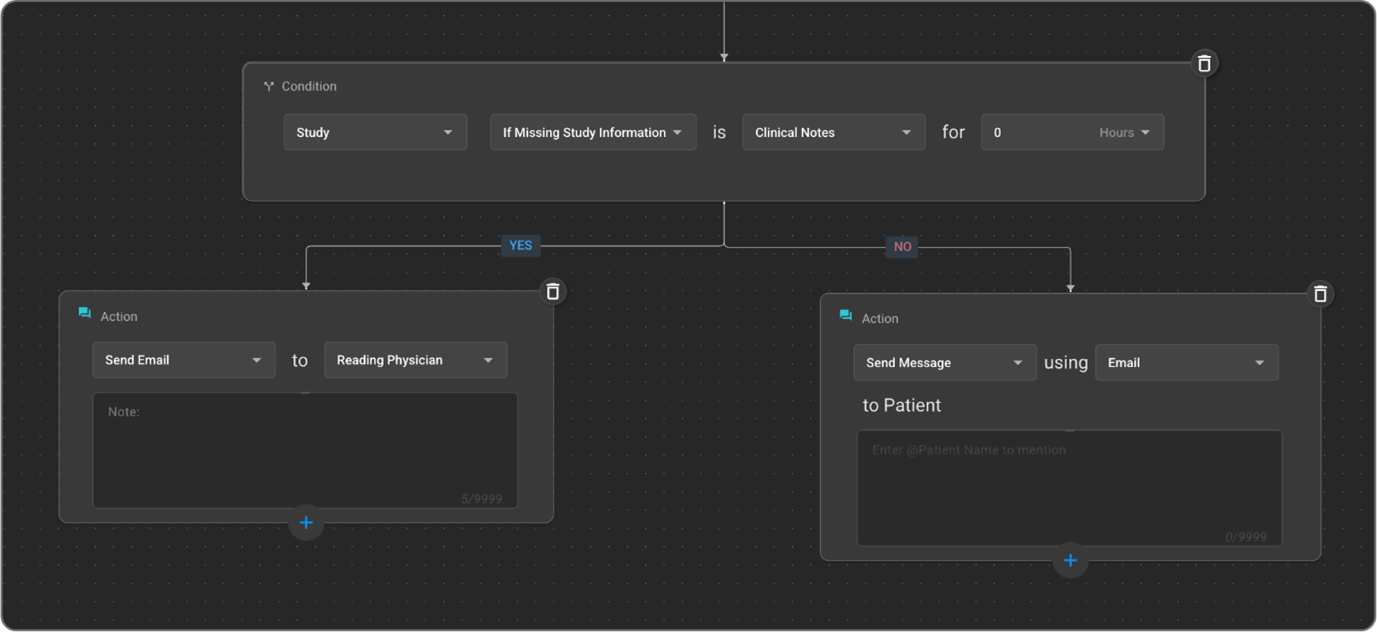This screenshot has height=632, width=1377.
Task: Click the Patient Name mention message field
Action: pyautogui.click(x=1069, y=488)
